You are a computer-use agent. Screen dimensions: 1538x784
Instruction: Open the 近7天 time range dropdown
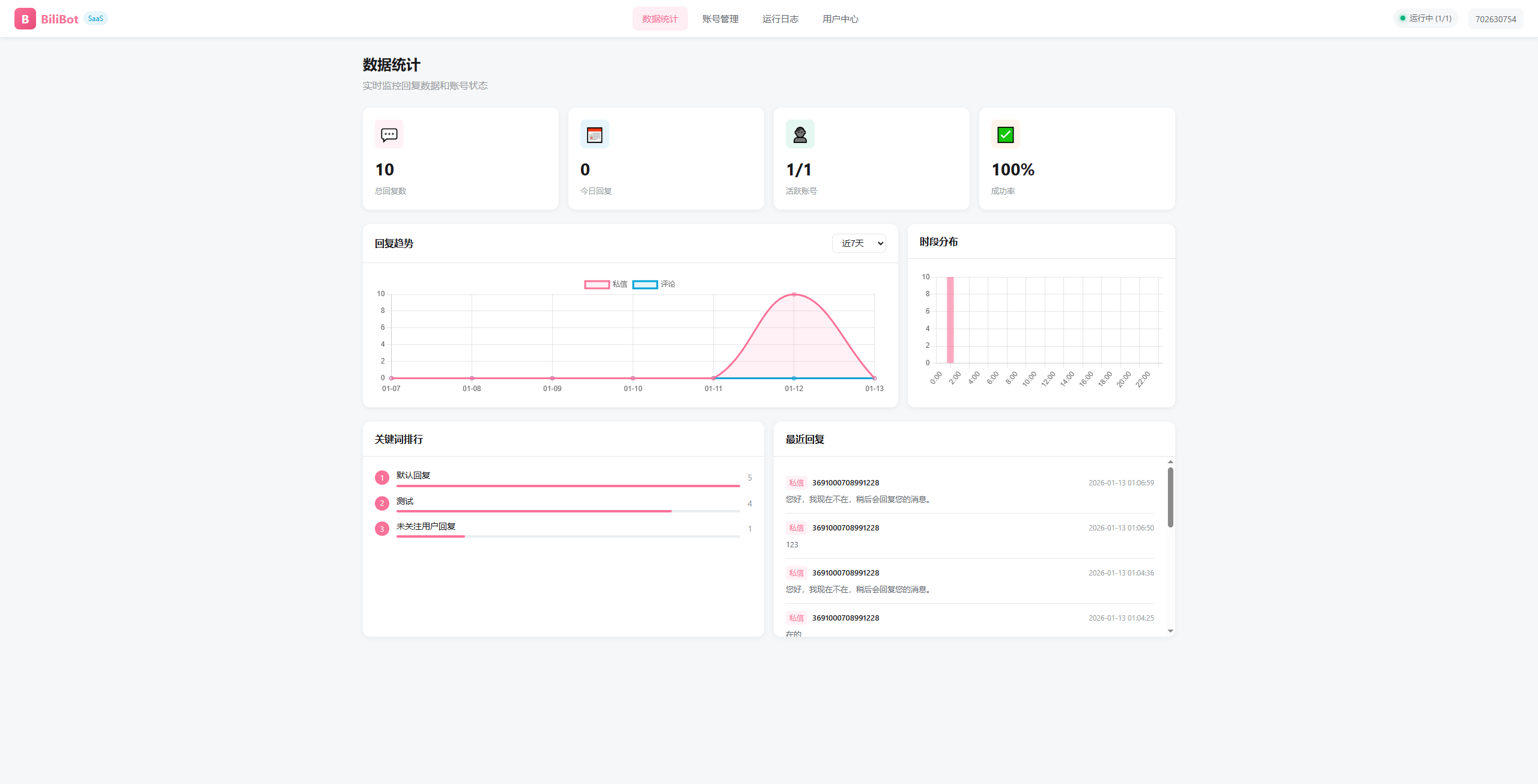pos(859,243)
